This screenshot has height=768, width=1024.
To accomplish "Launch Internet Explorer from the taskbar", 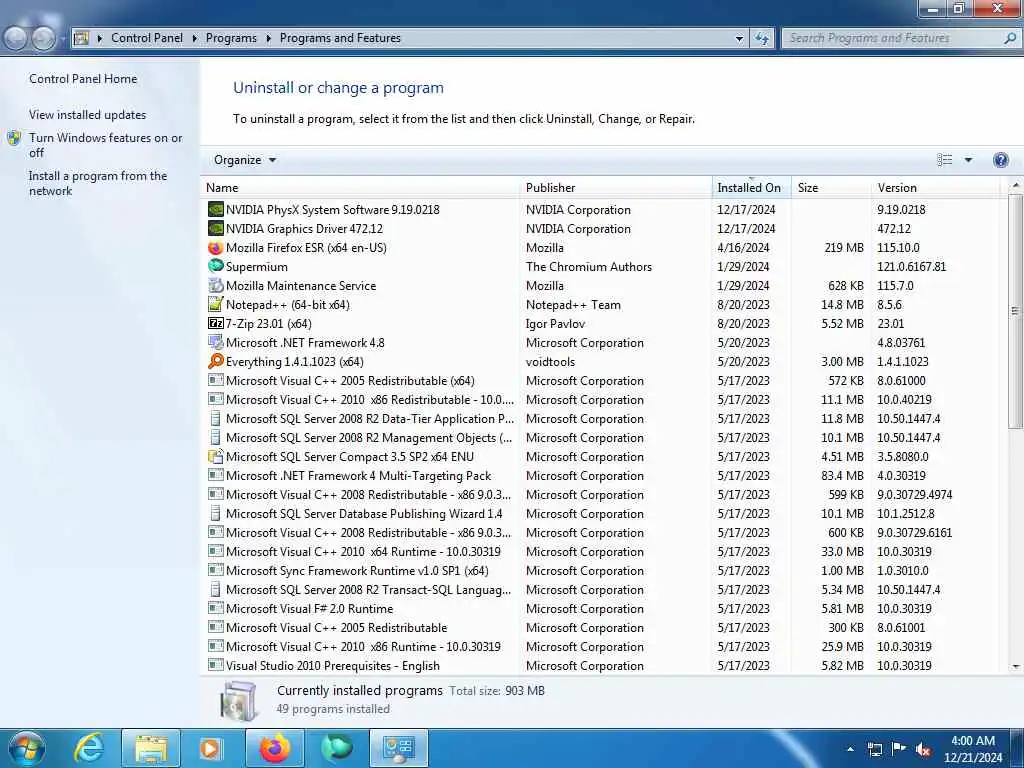I will (x=89, y=748).
